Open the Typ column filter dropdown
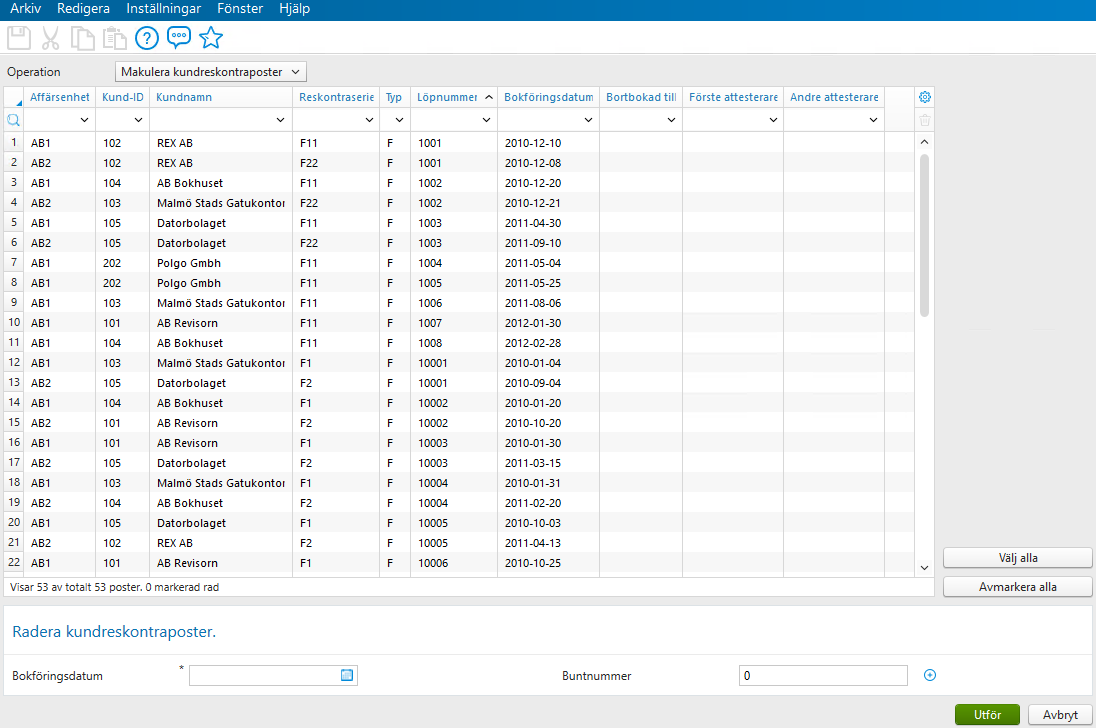The height and width of the screenshot is (728, 1096). (398, 119)
